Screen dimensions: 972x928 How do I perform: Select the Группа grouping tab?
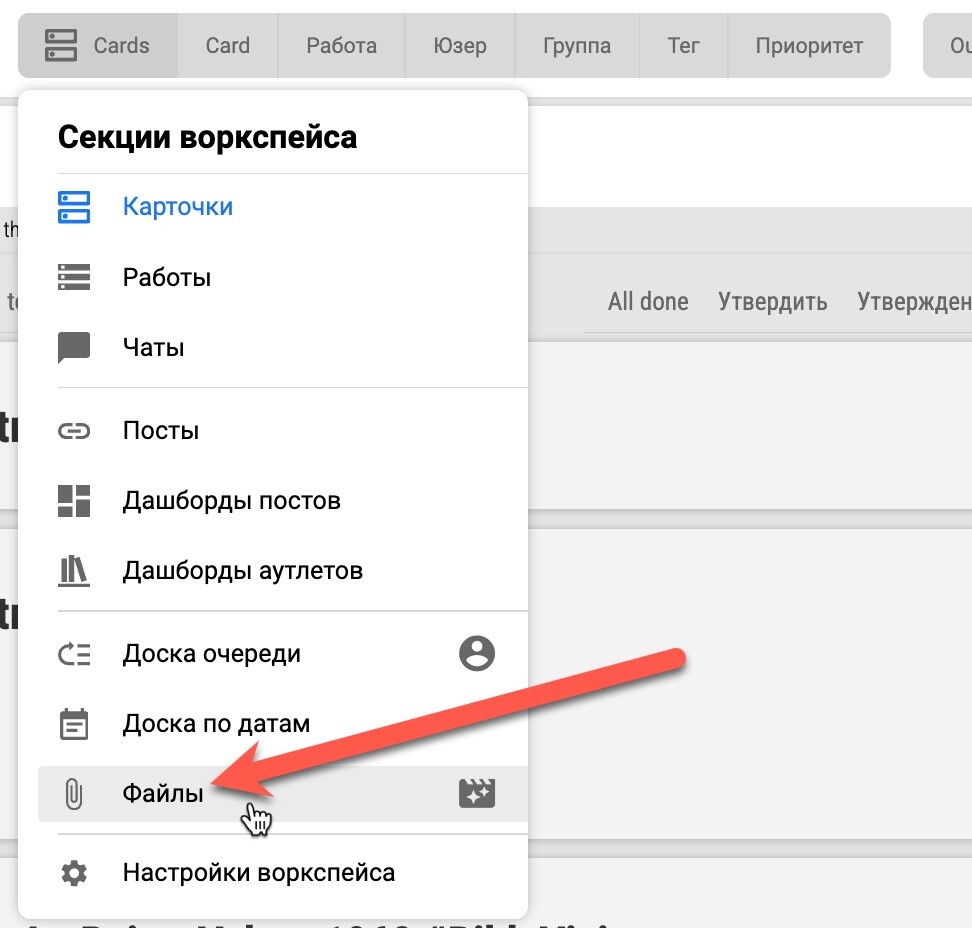click(577, 46)
